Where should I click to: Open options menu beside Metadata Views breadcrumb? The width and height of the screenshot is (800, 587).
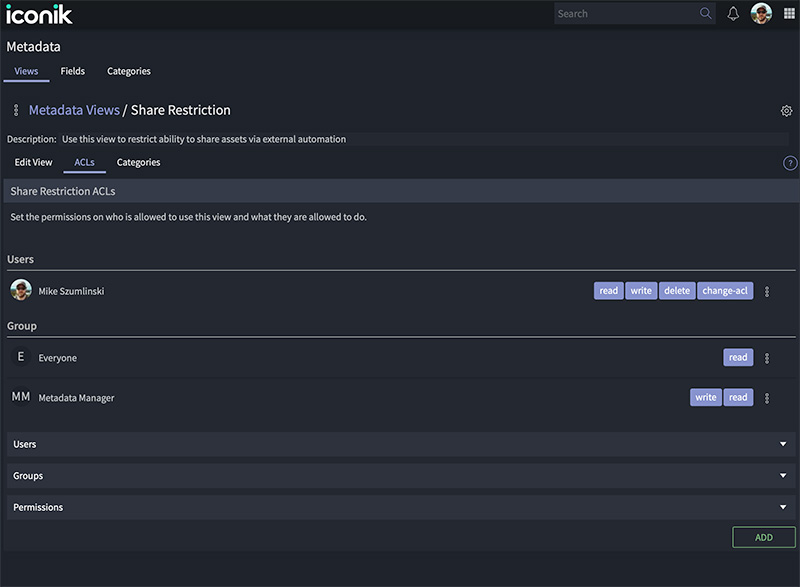(16, 110)
